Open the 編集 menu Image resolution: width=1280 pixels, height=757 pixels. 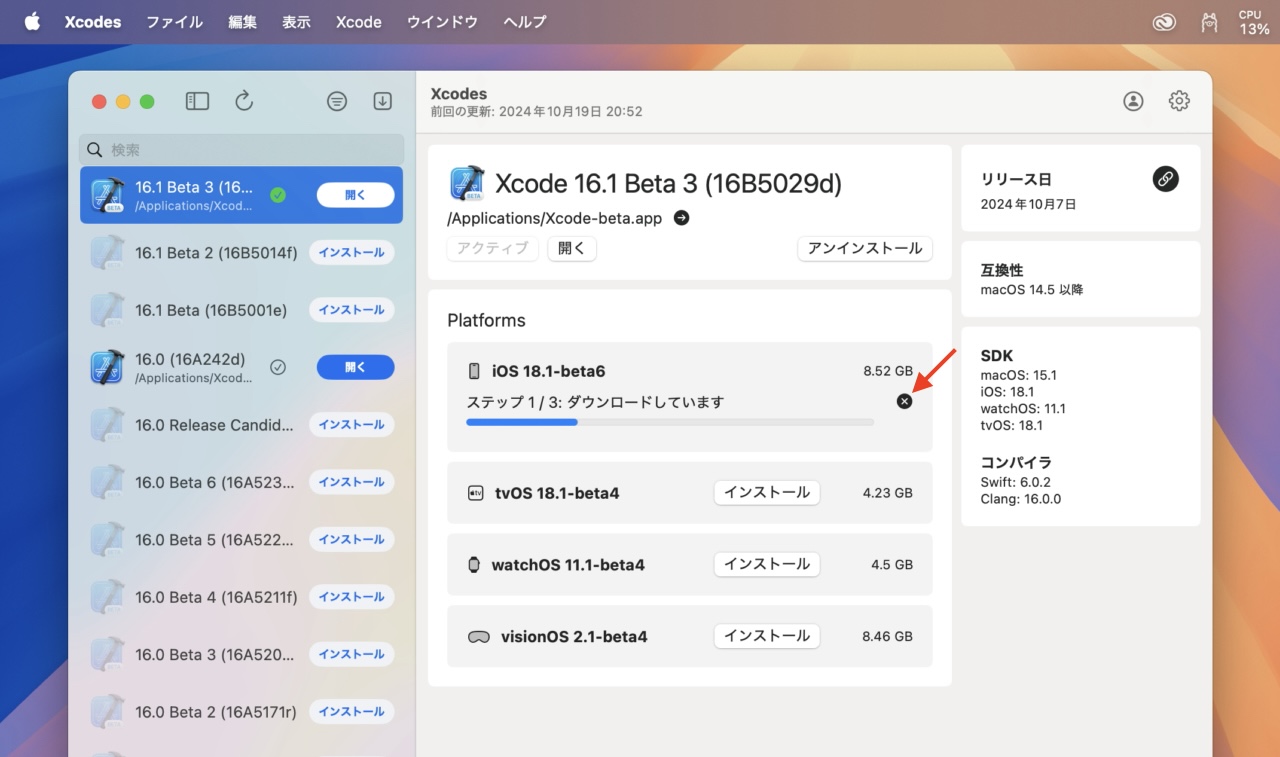[242, 22]
